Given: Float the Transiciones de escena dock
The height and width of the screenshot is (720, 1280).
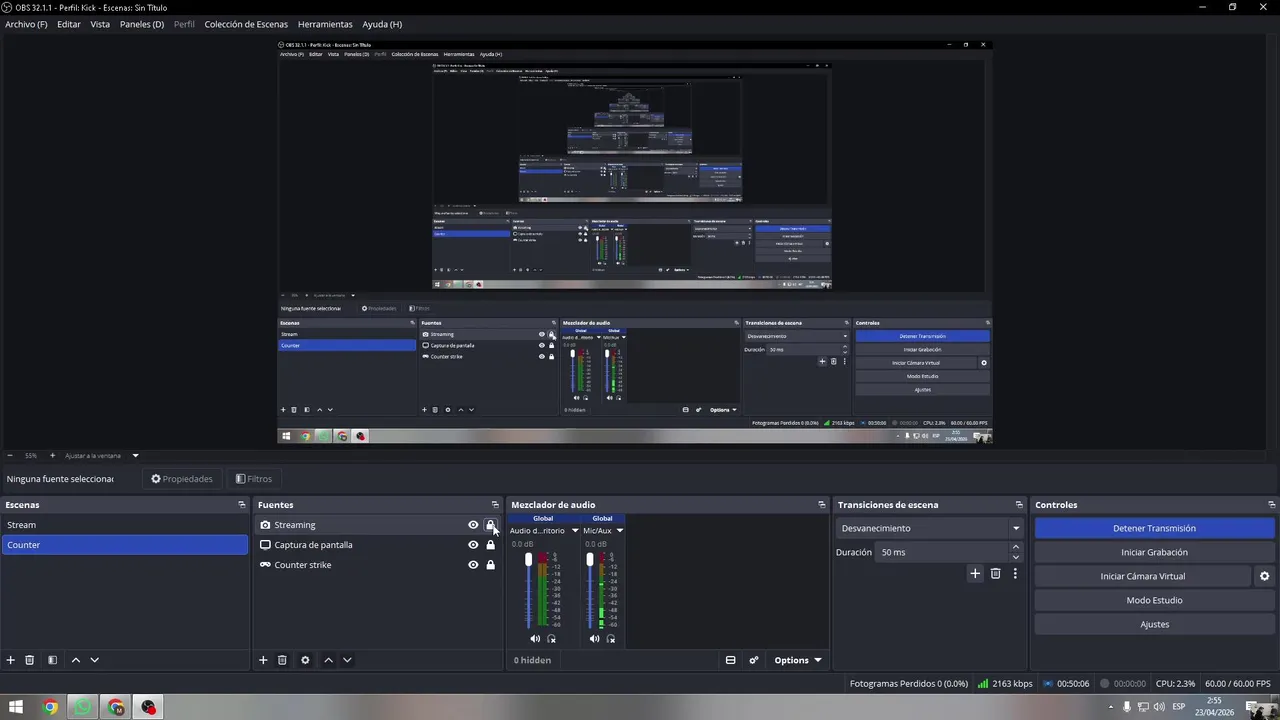Looking at the screenshot, I should coord(1019,505).
